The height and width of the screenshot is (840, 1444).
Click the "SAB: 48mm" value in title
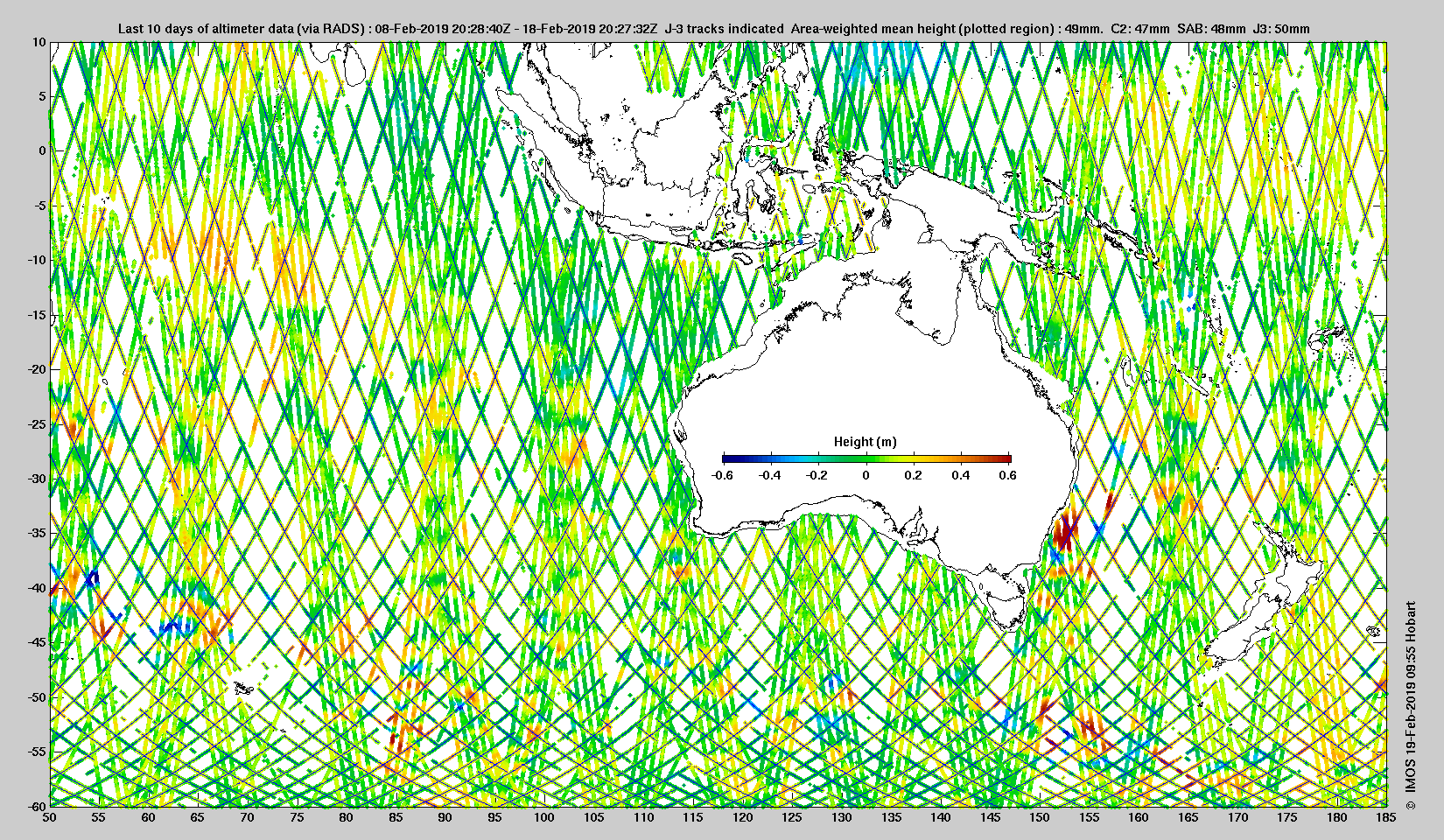tap(1211, 28)
